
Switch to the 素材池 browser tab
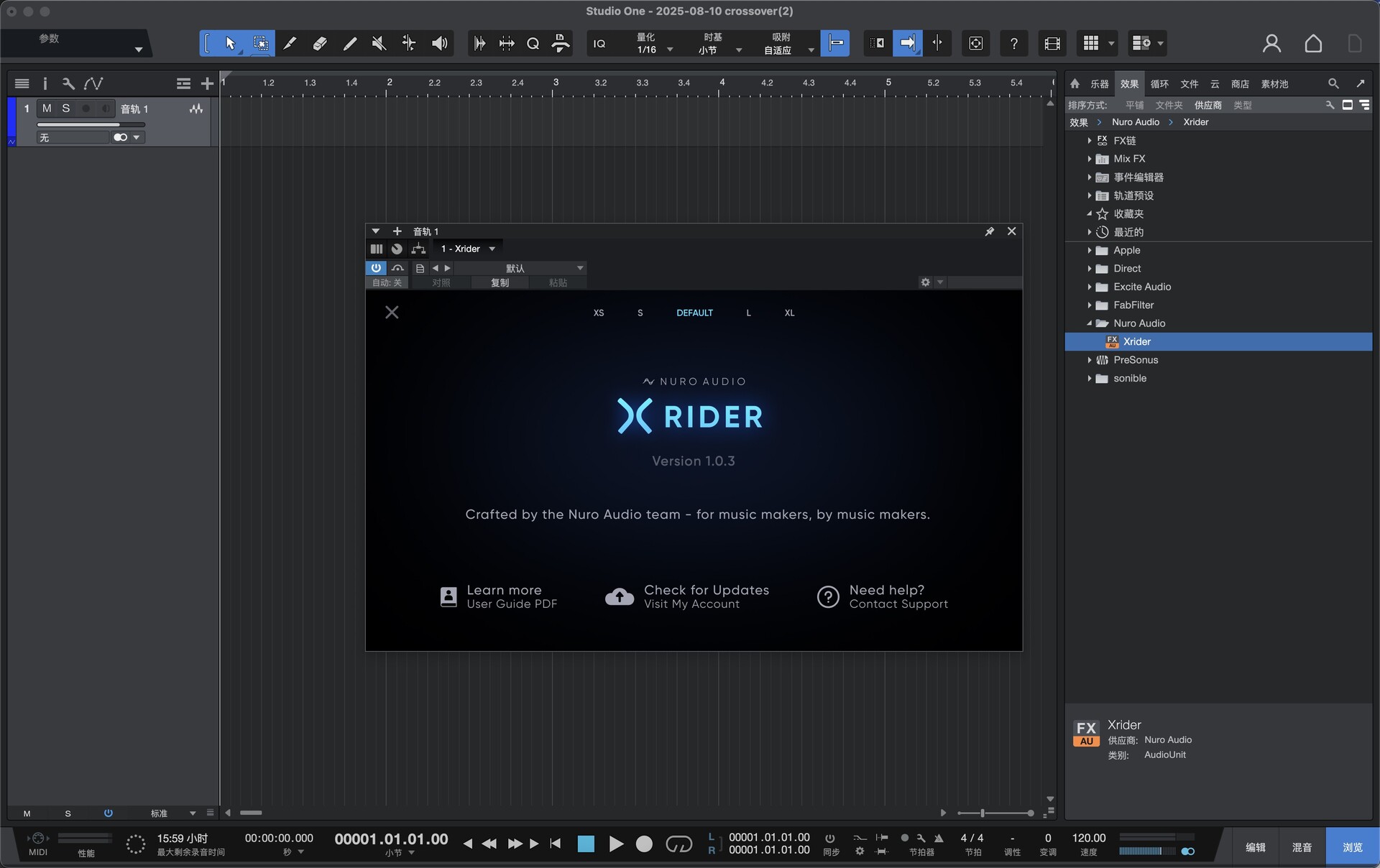1274,84
